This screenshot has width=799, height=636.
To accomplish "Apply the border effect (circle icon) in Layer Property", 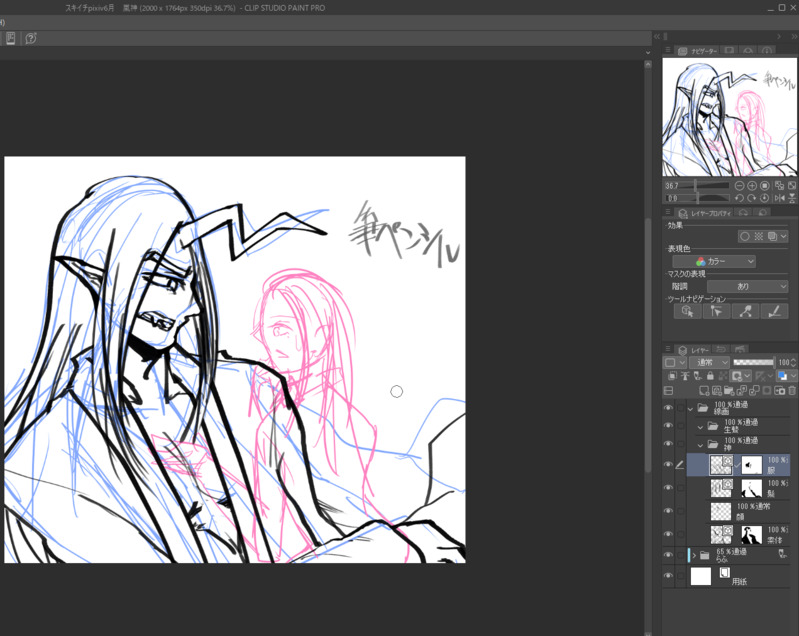I will (745, 236).
